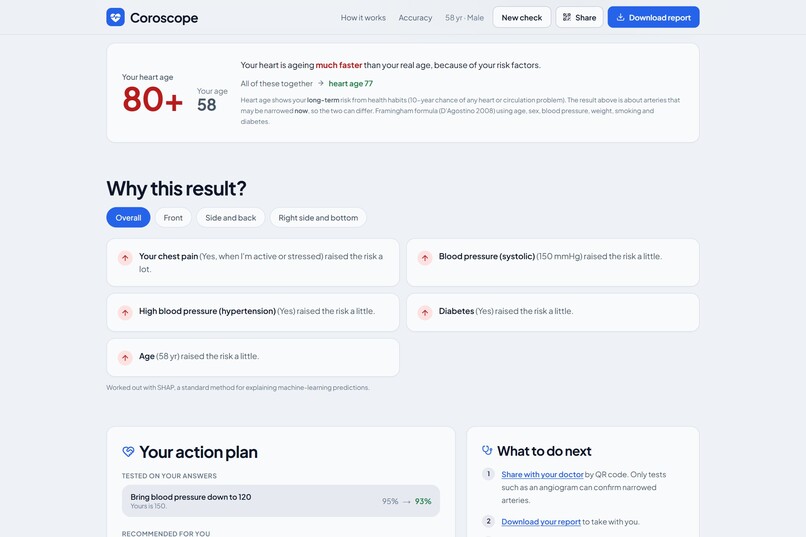The image size is (806, 537).
Task: Switch to the Front tab
Action: [173, 217]
